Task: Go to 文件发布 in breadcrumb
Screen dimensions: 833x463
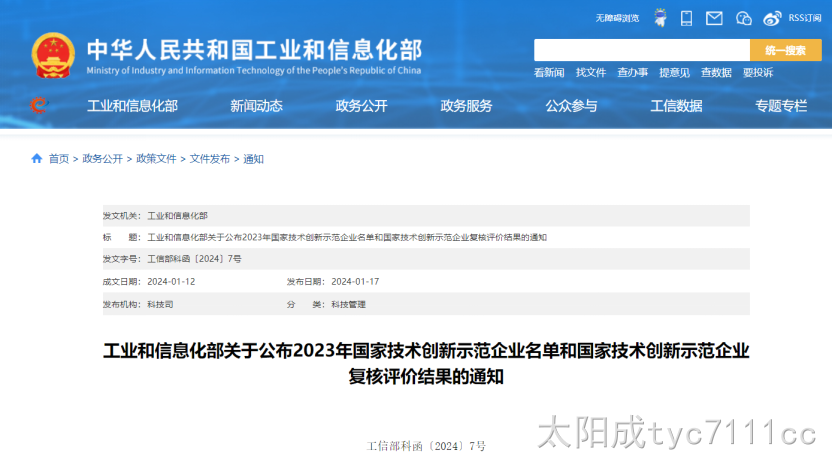Action: (210, 159)
